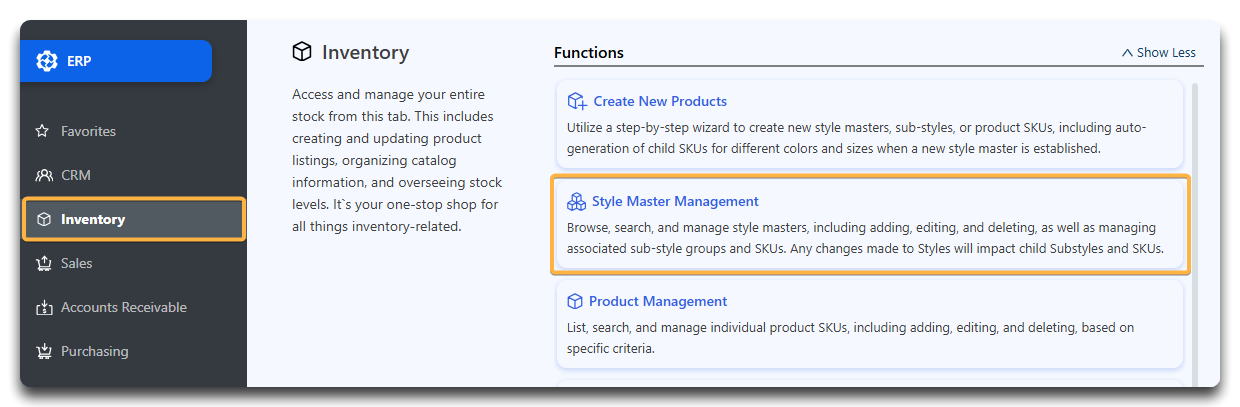Click the ERP gear logo icon
The image size is (1240, 407).
[47, 61]
